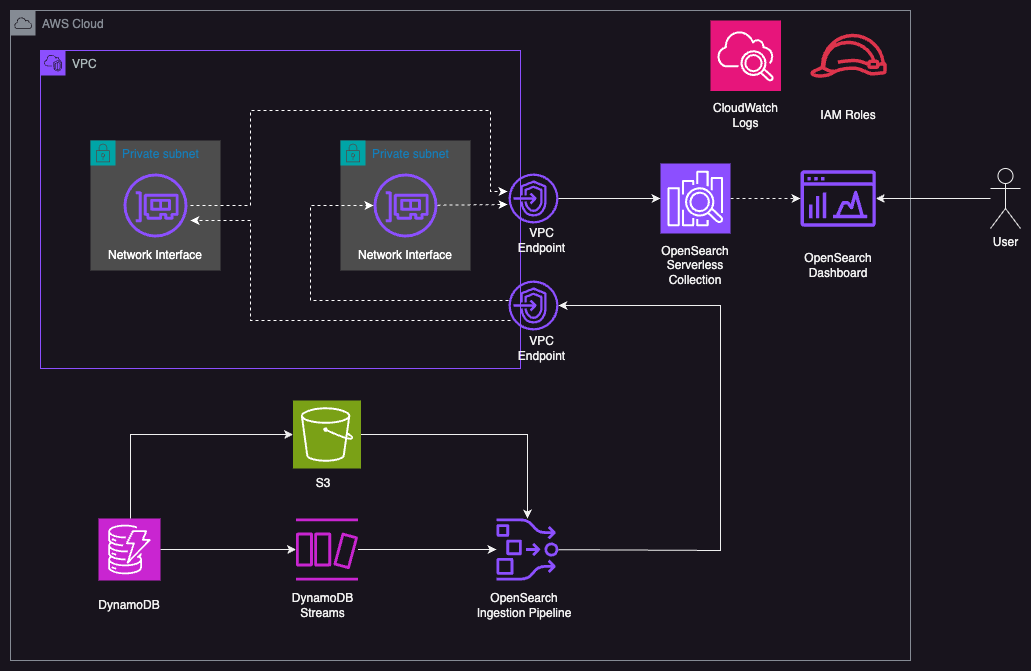Open the OpenSearch Serverless Collection icon

(x=695, y=198)
